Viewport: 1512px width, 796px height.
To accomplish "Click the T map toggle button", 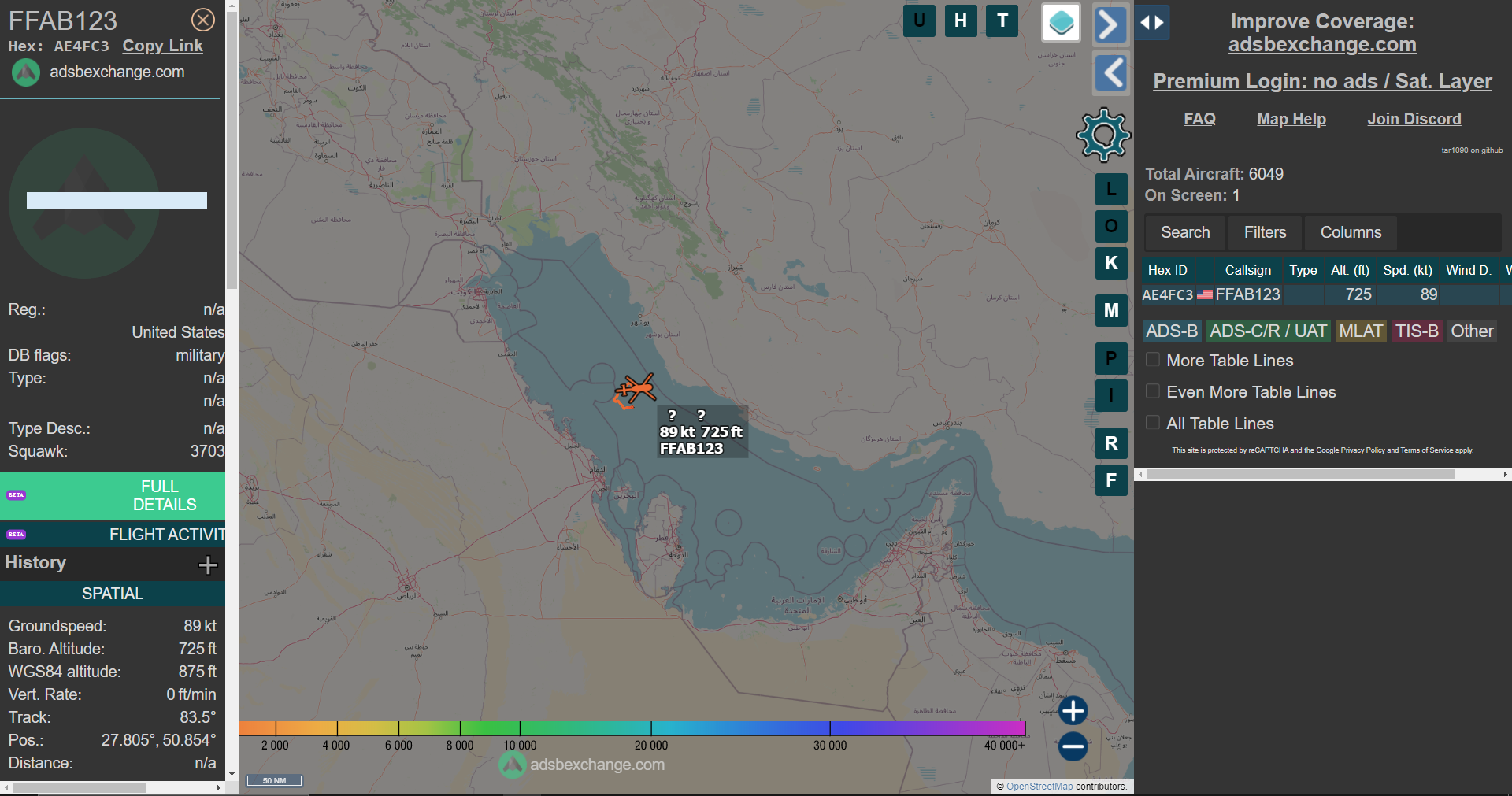I will coord(1002,21).
